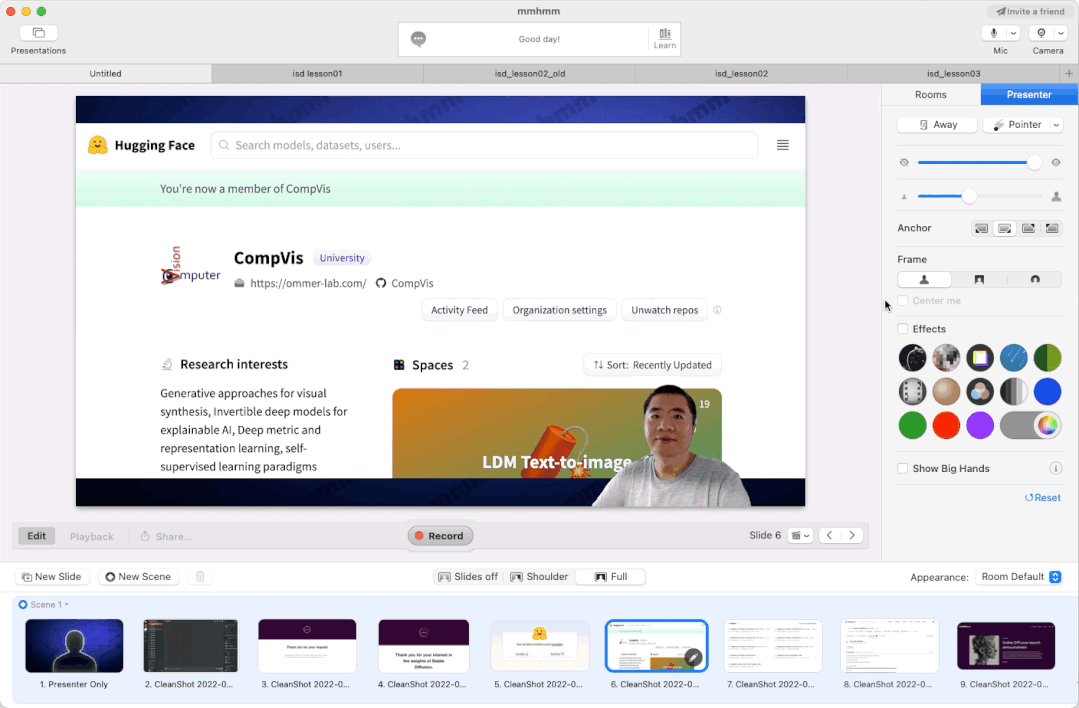Click the New Scene button

[138, 577]
